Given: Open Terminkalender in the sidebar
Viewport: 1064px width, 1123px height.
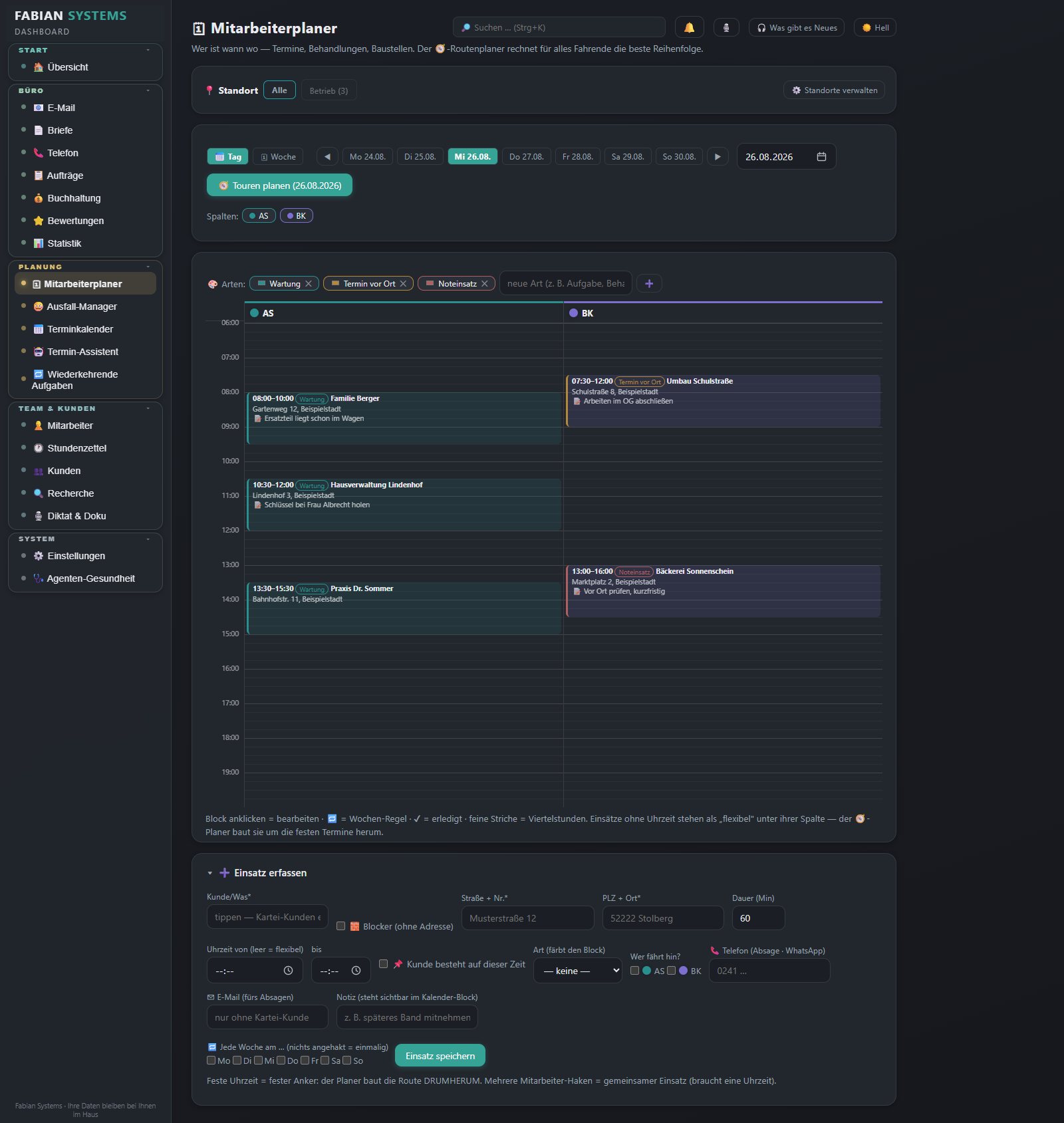Looking at the screenshot, I should [x=85, y=329].
